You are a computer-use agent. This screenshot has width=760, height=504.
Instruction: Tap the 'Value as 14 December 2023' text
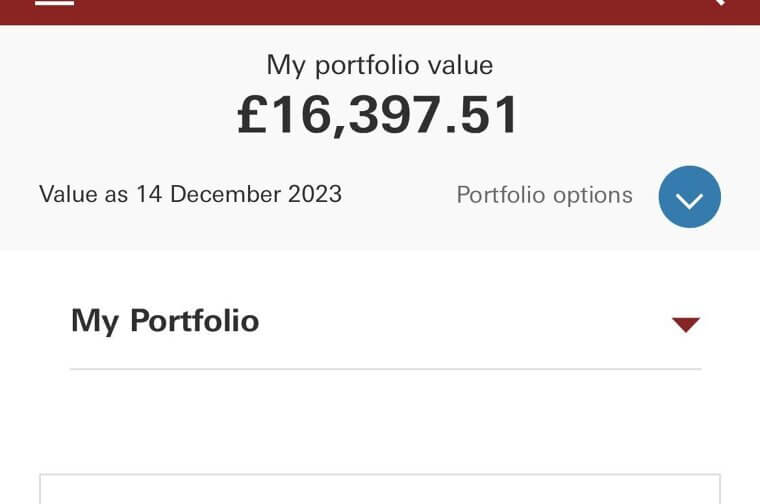tap(190, 194)
